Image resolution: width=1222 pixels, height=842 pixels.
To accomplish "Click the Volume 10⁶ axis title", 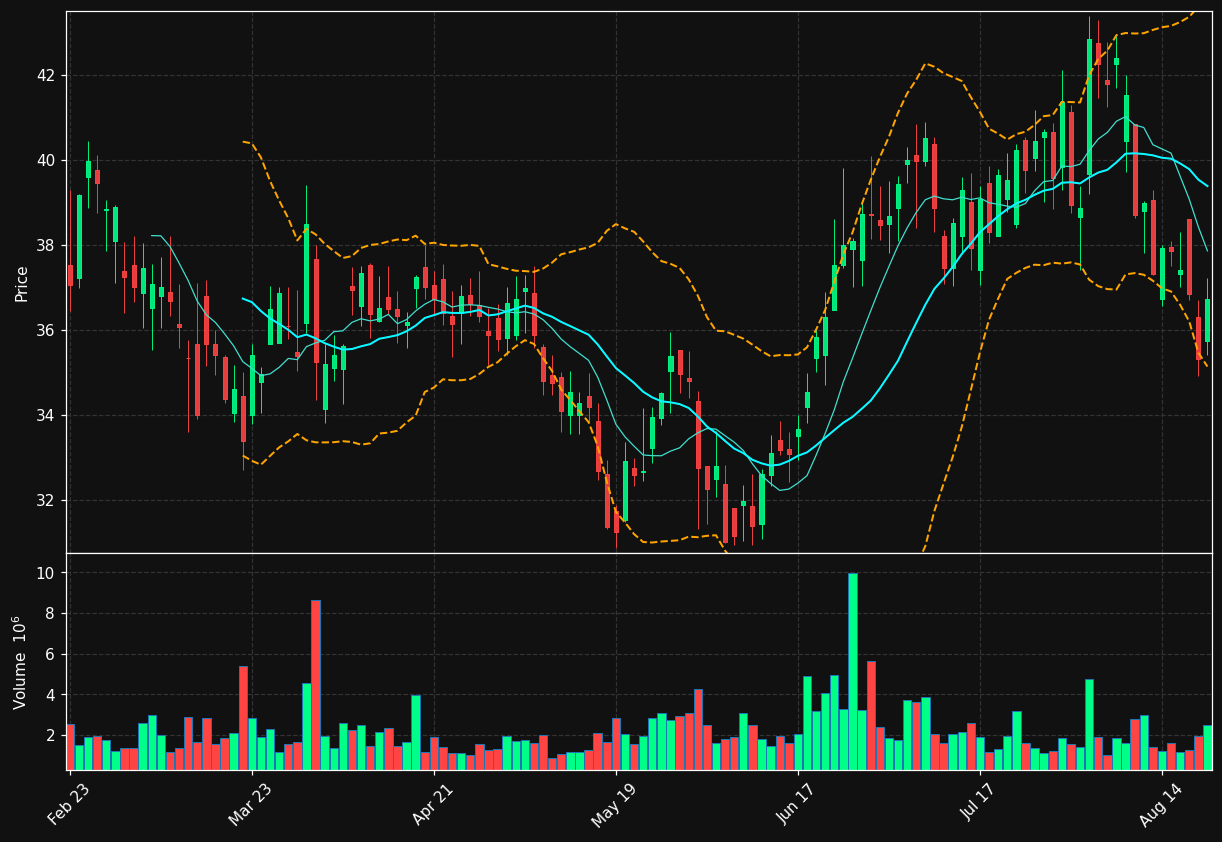I will pos(20,662).
